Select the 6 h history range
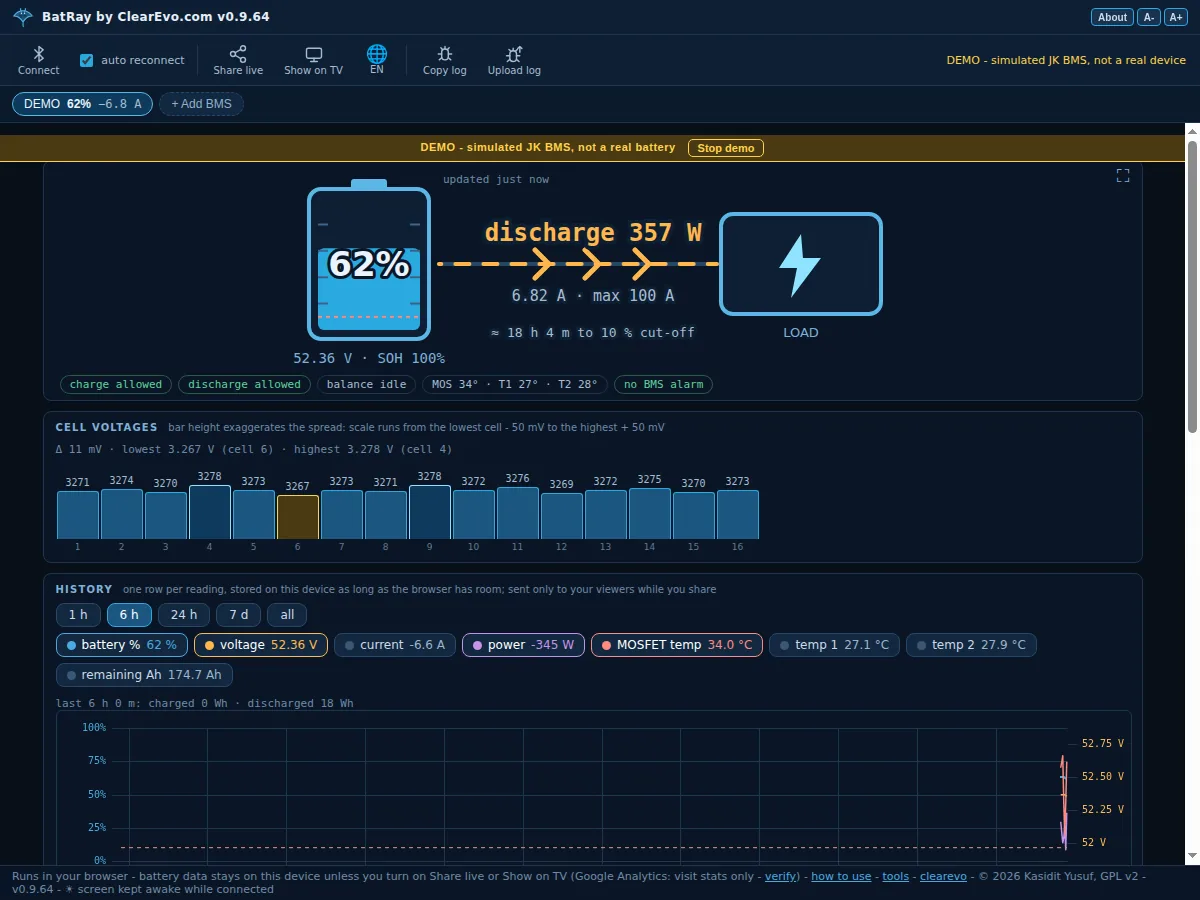 point(129,615)
